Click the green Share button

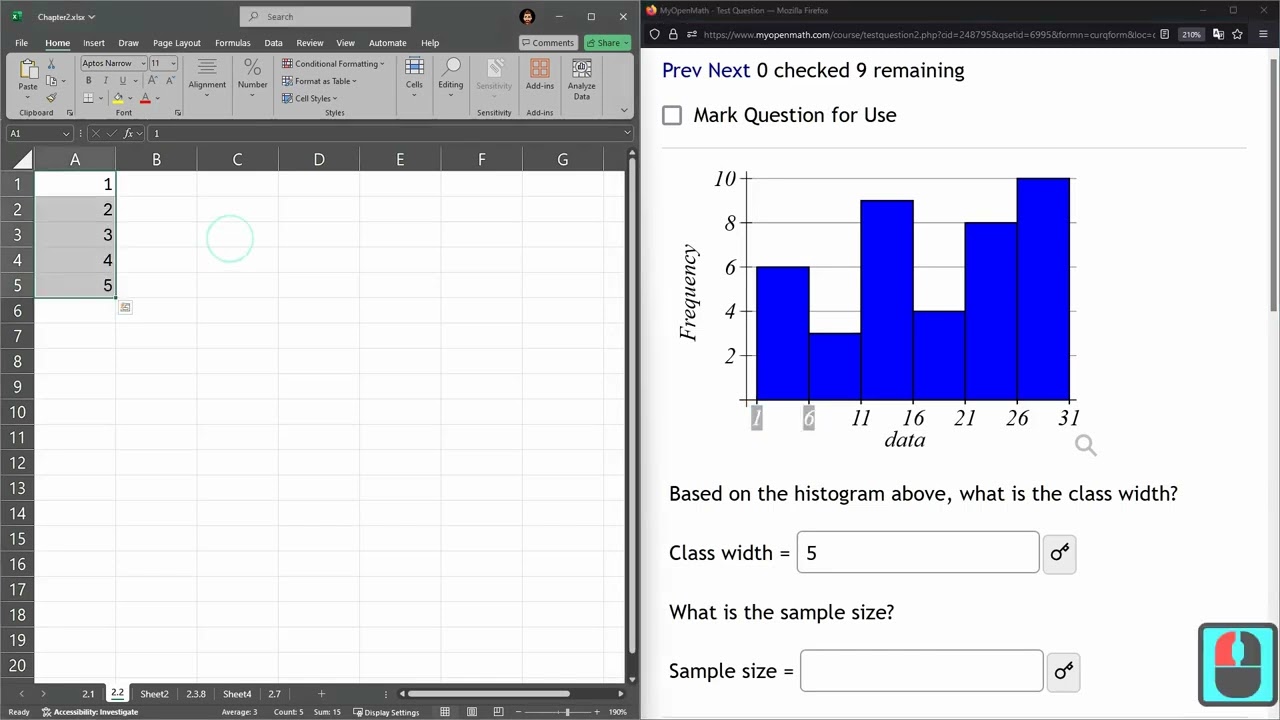coord(608,43)
